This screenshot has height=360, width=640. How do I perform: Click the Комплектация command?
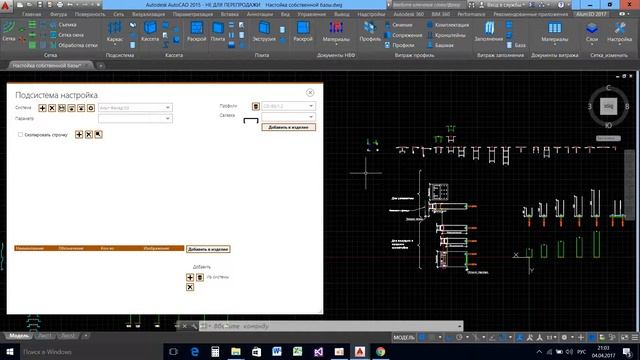[448, 25]
